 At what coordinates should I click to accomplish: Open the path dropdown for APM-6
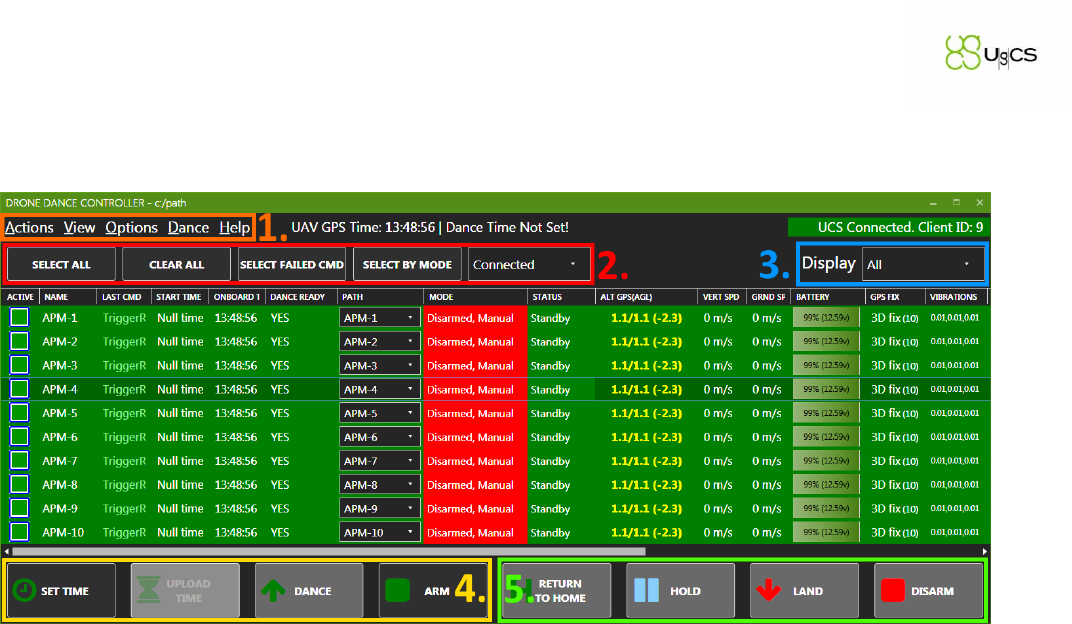[379, 437]
